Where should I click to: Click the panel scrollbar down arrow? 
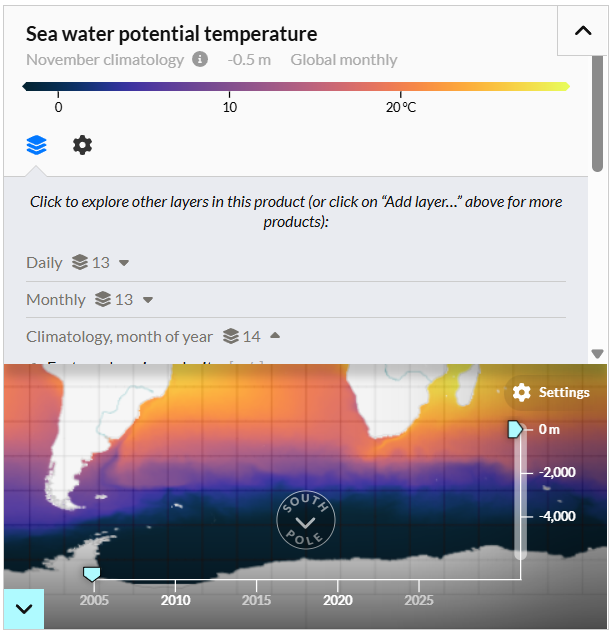597,353
